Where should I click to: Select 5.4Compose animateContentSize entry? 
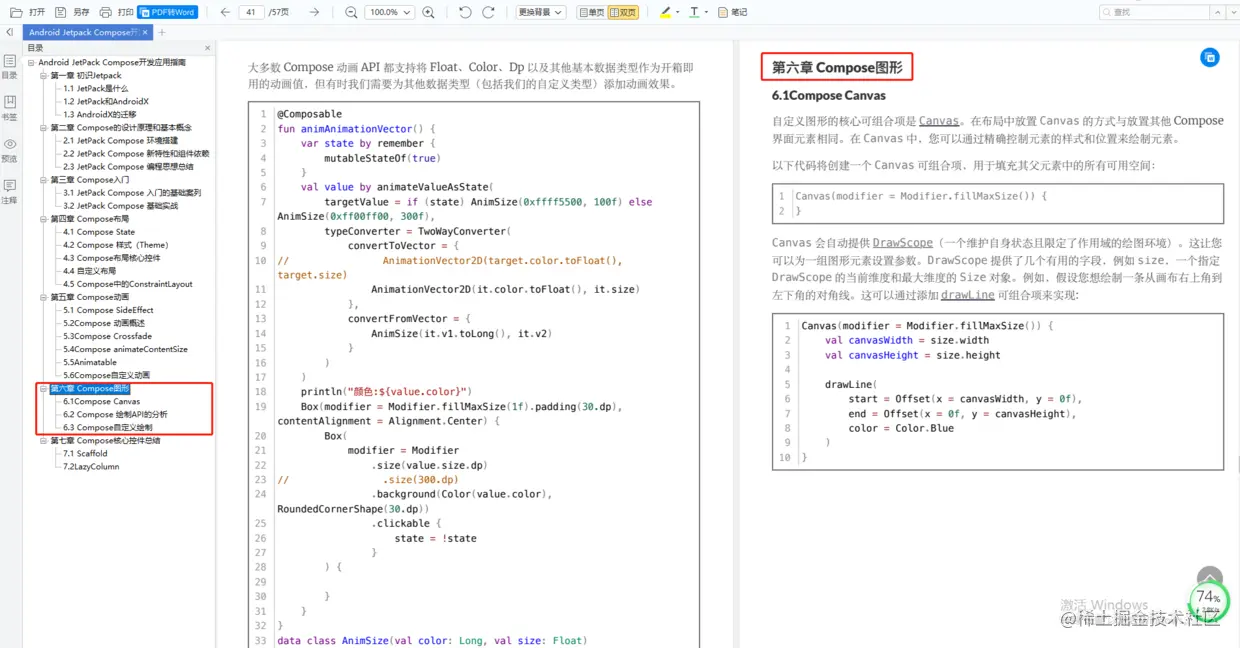(x=125, y=349)
